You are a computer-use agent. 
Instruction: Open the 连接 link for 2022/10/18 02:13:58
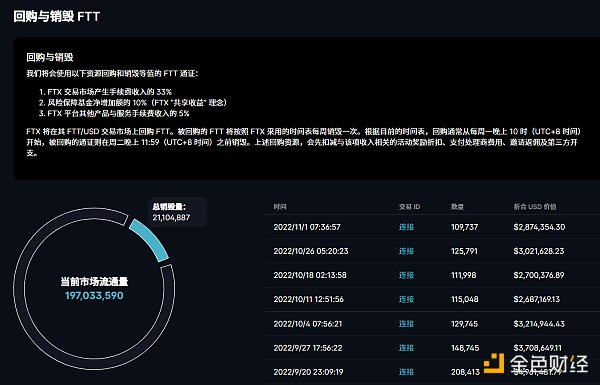(x=406, y=275)
